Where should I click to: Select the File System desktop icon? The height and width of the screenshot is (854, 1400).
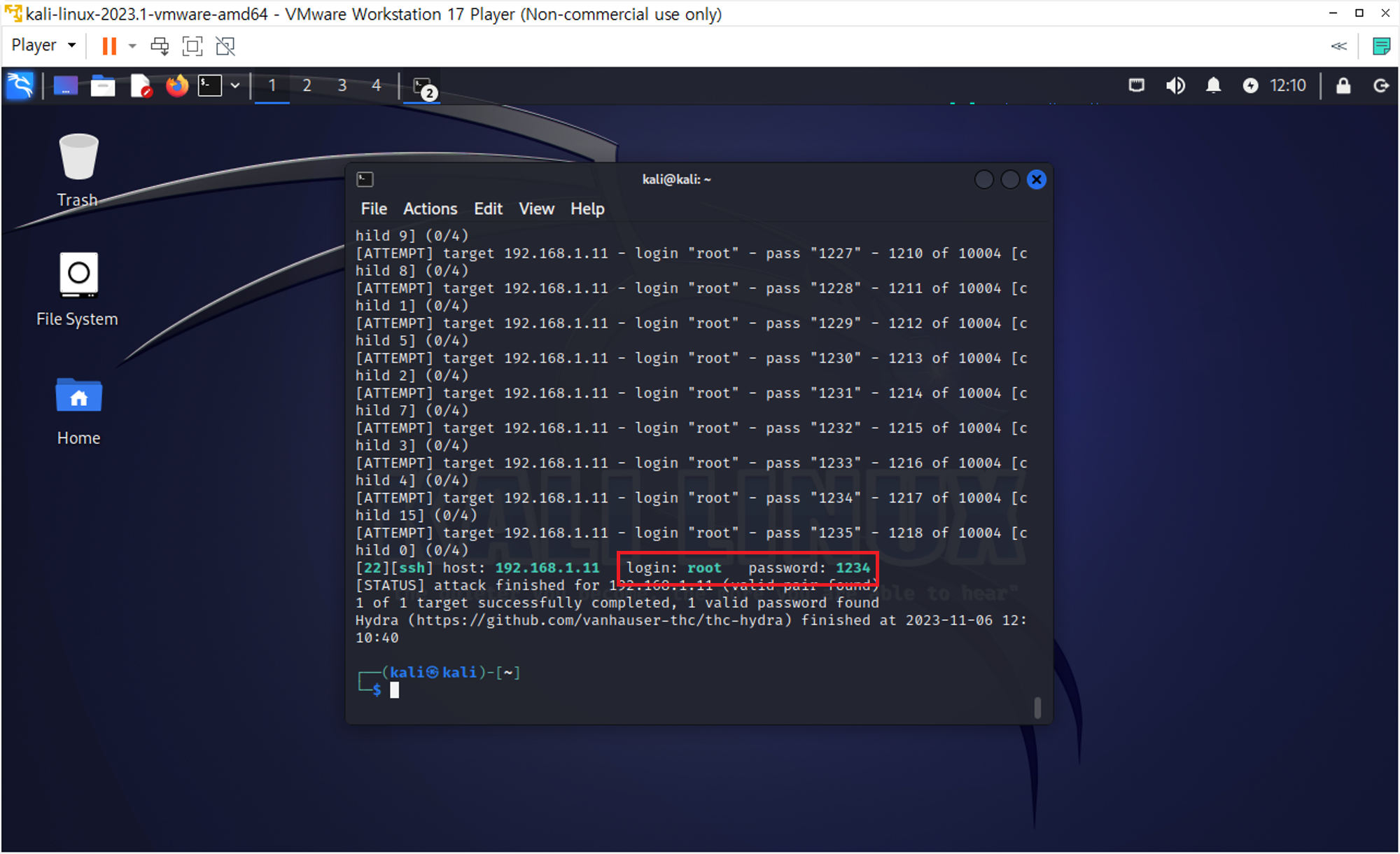pyautogui.click(x=78, y=290)
